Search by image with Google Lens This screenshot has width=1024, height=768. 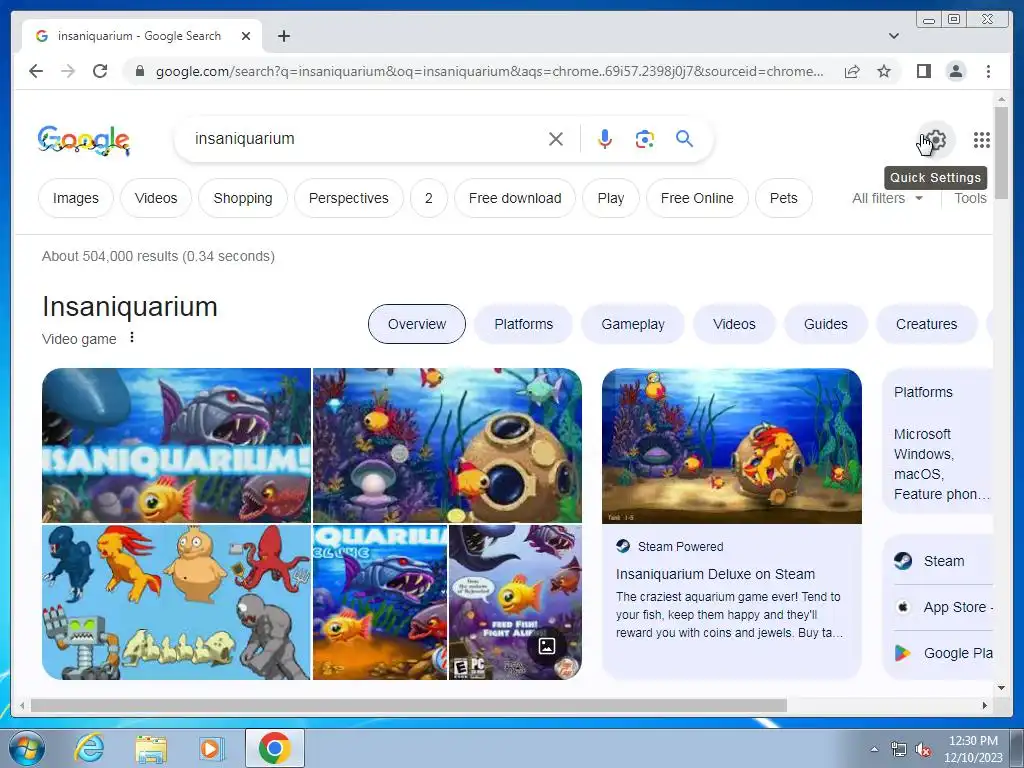tap(645, 138)
